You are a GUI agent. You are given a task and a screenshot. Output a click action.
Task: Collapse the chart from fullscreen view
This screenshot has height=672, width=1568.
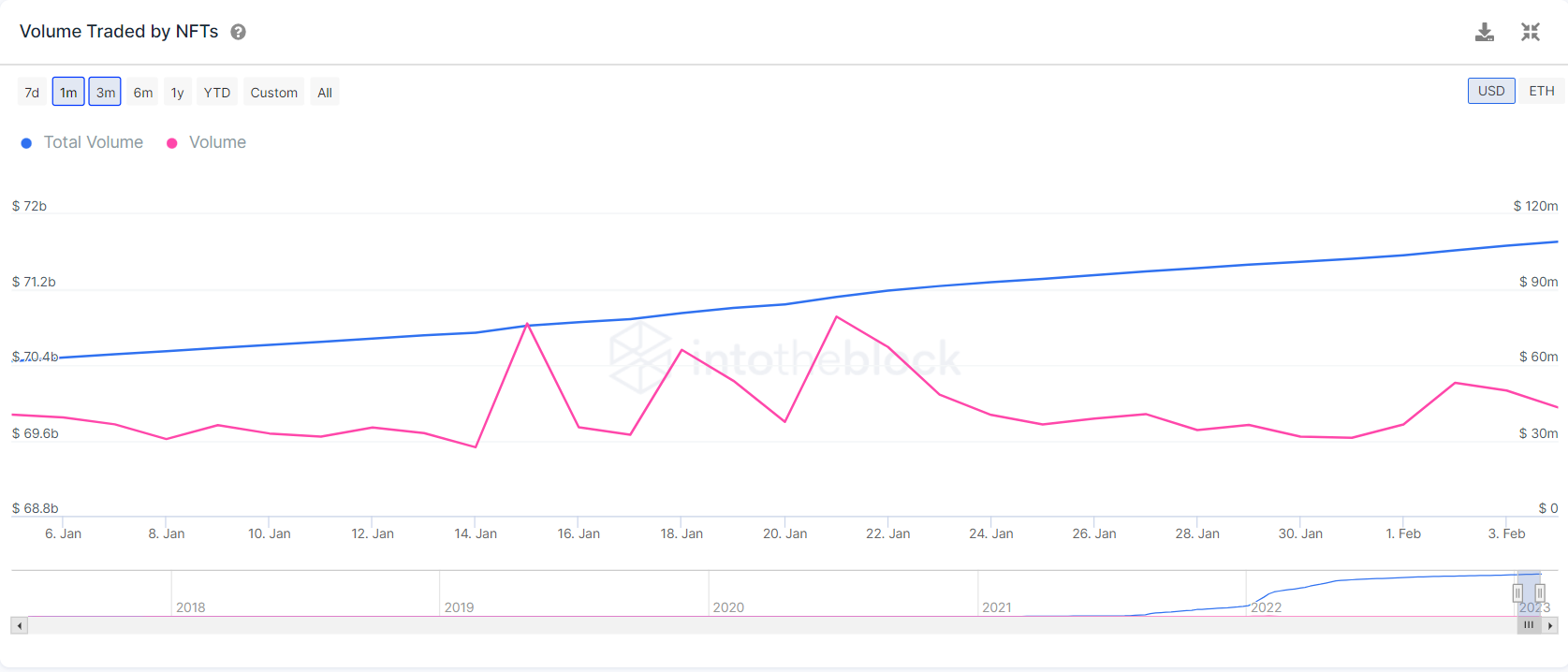(x=1531, y=33)
